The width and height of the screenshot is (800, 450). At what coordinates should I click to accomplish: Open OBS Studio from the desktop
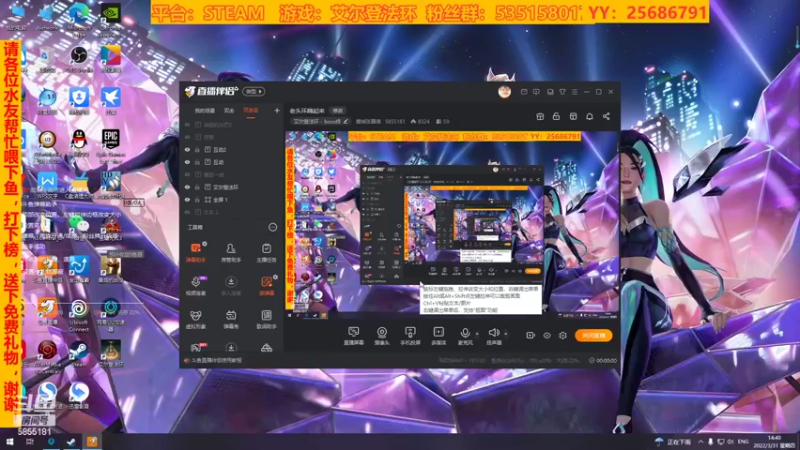pos(79,60)
